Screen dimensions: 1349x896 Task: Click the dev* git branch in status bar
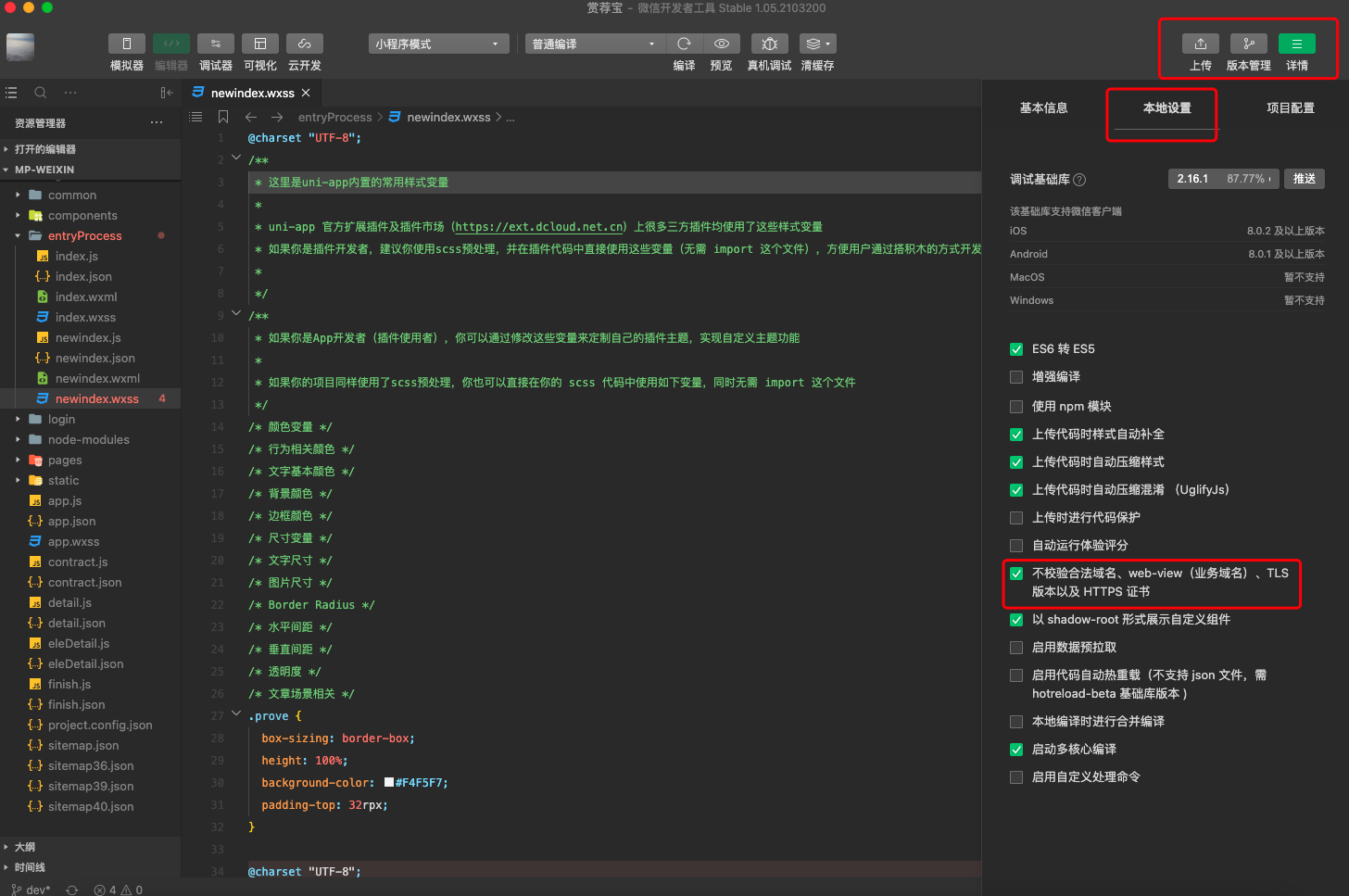coord(31,890)
